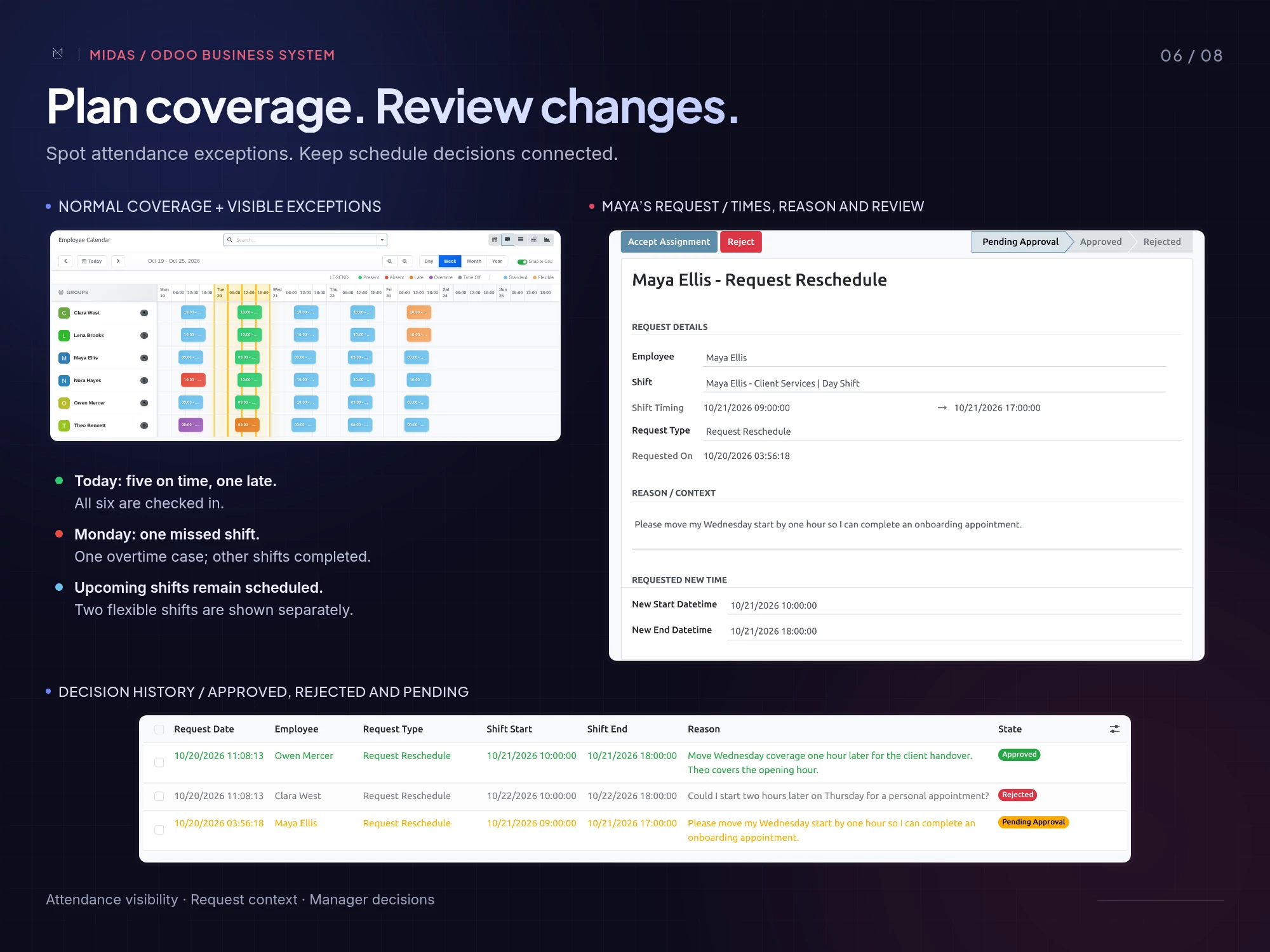Open the Employee field dropdown
This screenshot has height=952, width=1270.
tap(935, 358)
